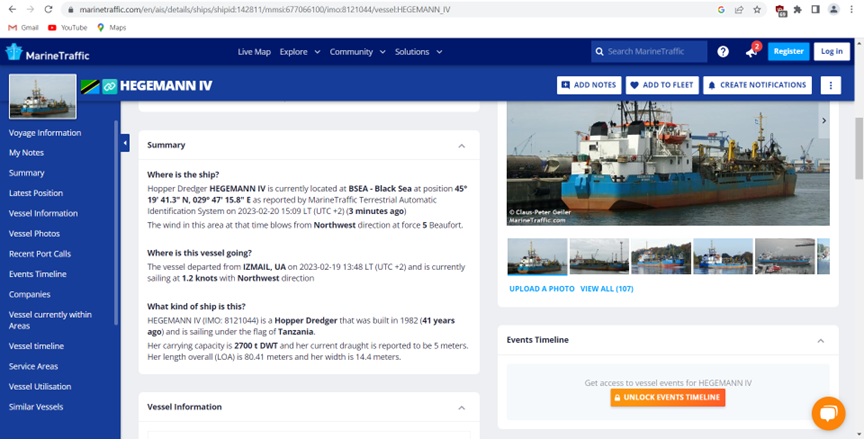864x439 pixels.
Task: Go to Companies section
Action: pyautogui.click(x=29, y=294)
